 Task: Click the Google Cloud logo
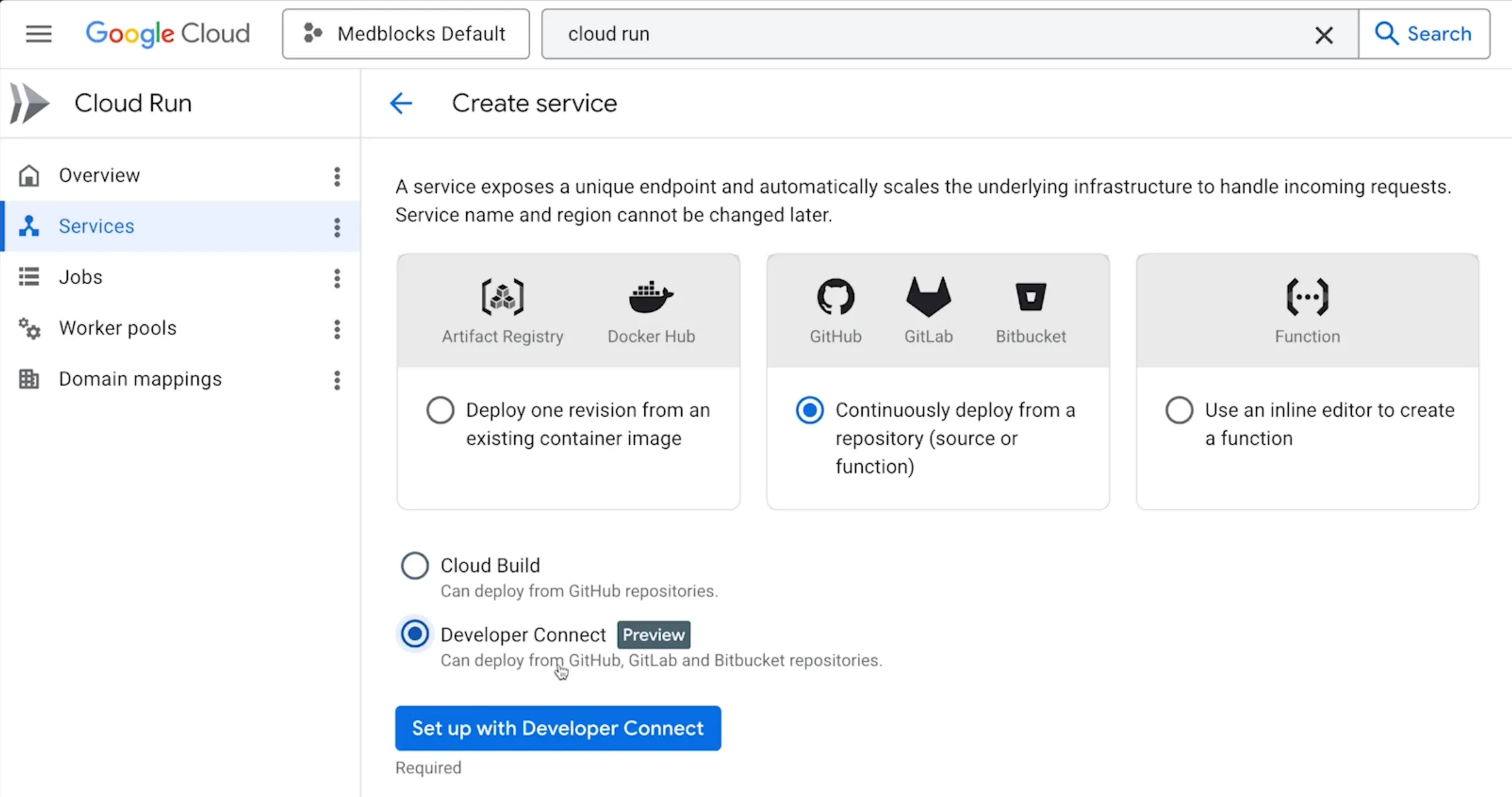click(x=168, y=34)
